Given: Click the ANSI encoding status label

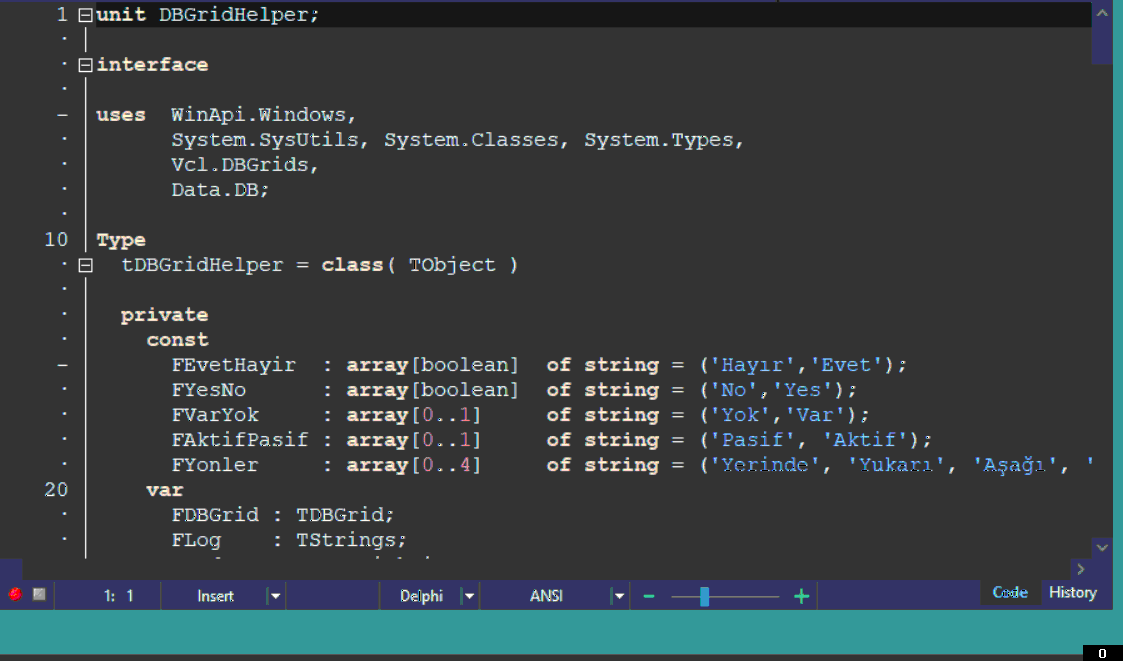Looking at the screenshot, I should pos(546,596).
